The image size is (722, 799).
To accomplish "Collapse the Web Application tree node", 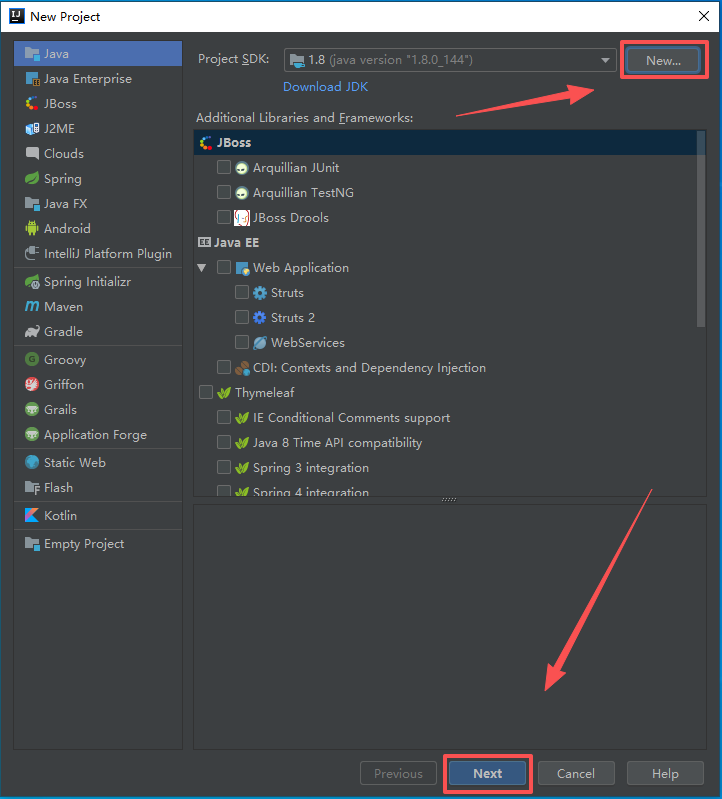I will tap(202, 268).
